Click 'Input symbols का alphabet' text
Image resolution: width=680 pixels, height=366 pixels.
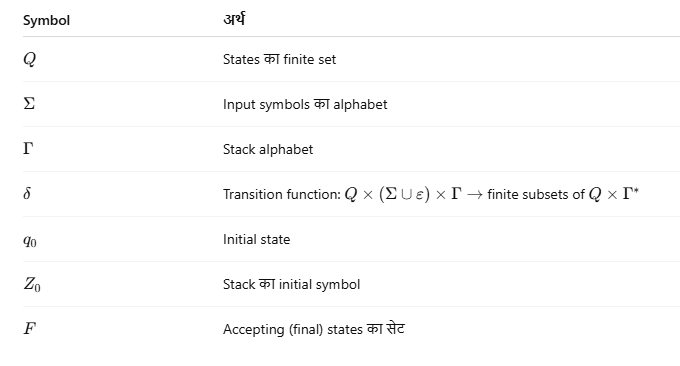[305, 105]
